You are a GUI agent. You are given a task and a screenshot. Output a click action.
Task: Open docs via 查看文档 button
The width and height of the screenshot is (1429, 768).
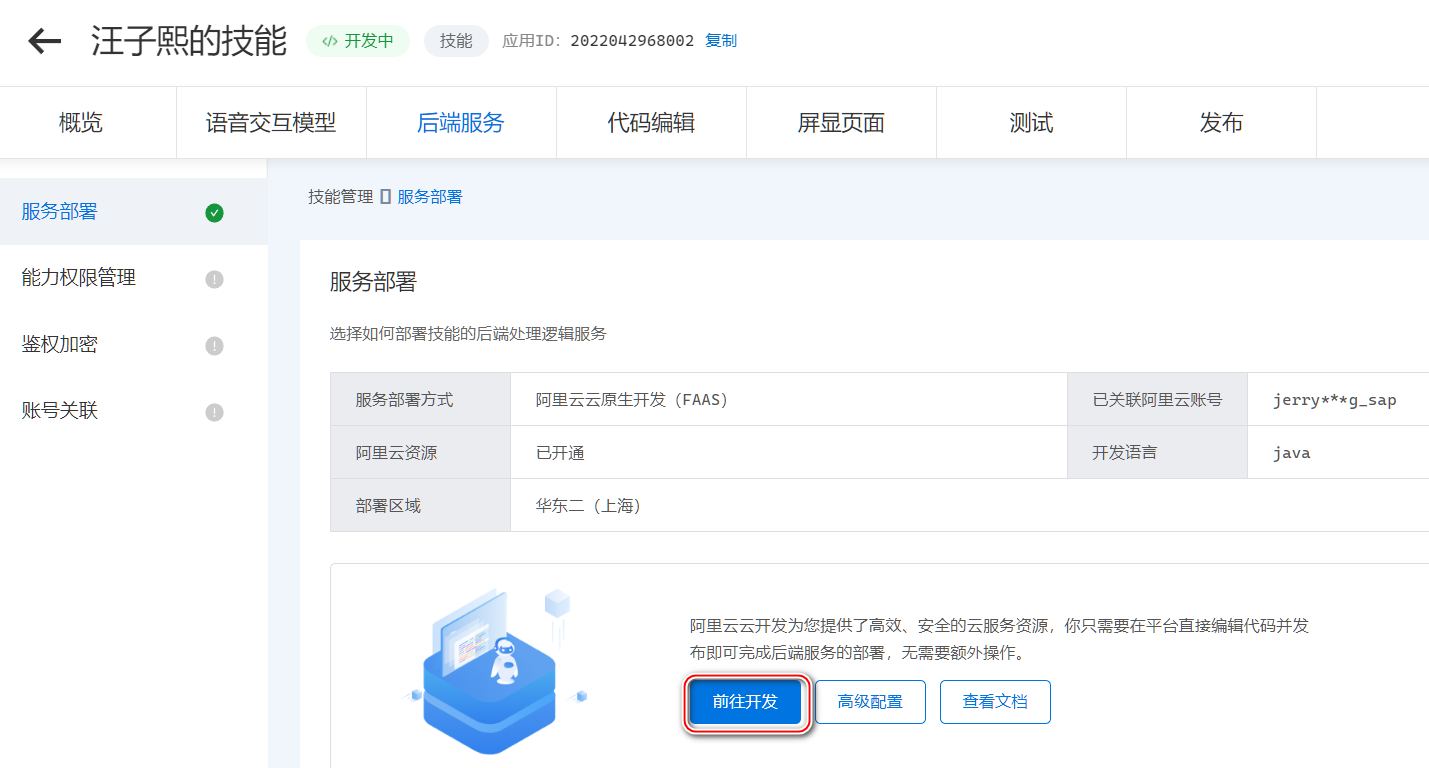point(995,702)
